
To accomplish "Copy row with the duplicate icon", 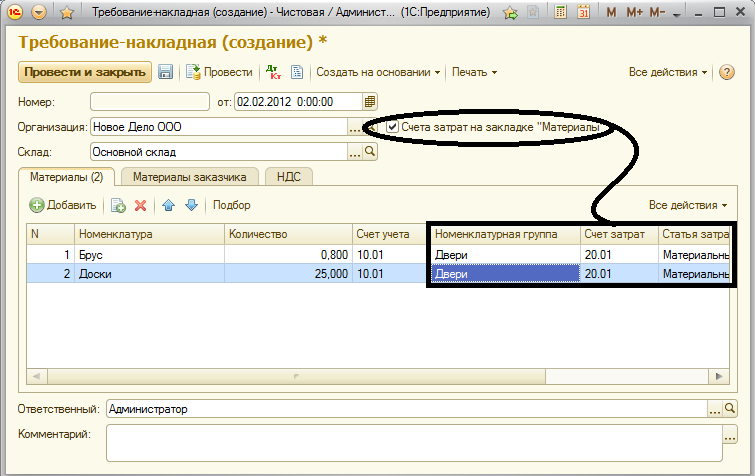I will [x=118, y=206].
